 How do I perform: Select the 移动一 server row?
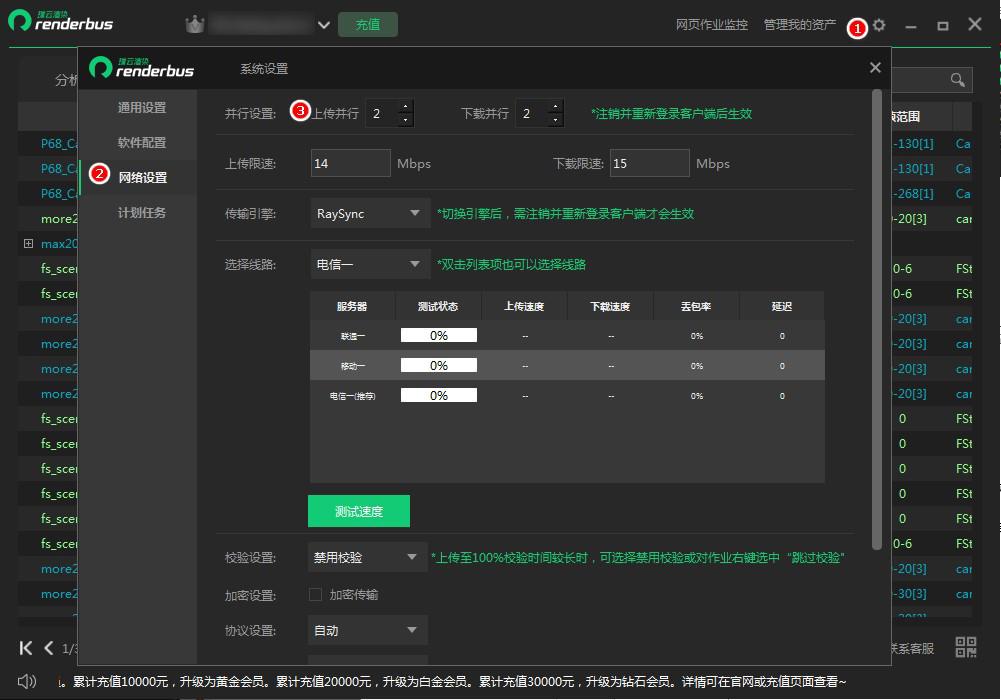tap(567, 366)
